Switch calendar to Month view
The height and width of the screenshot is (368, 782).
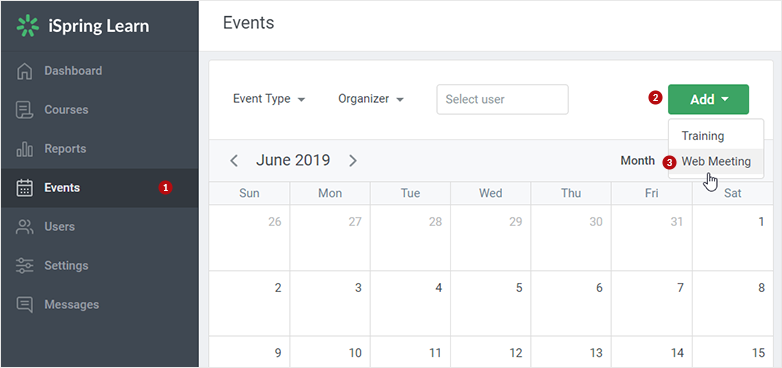(x=637, y=161)
